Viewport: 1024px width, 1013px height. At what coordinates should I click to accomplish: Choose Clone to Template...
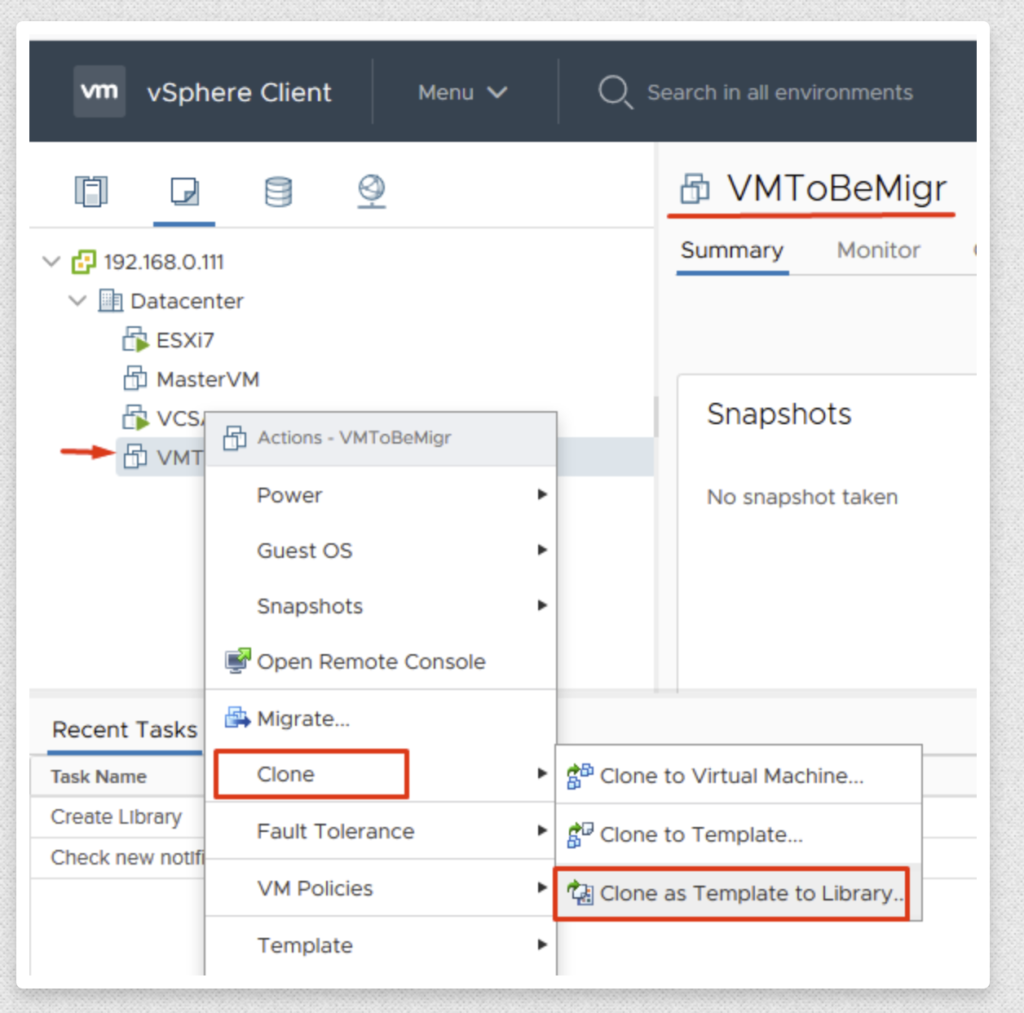[x=739, y=835]
